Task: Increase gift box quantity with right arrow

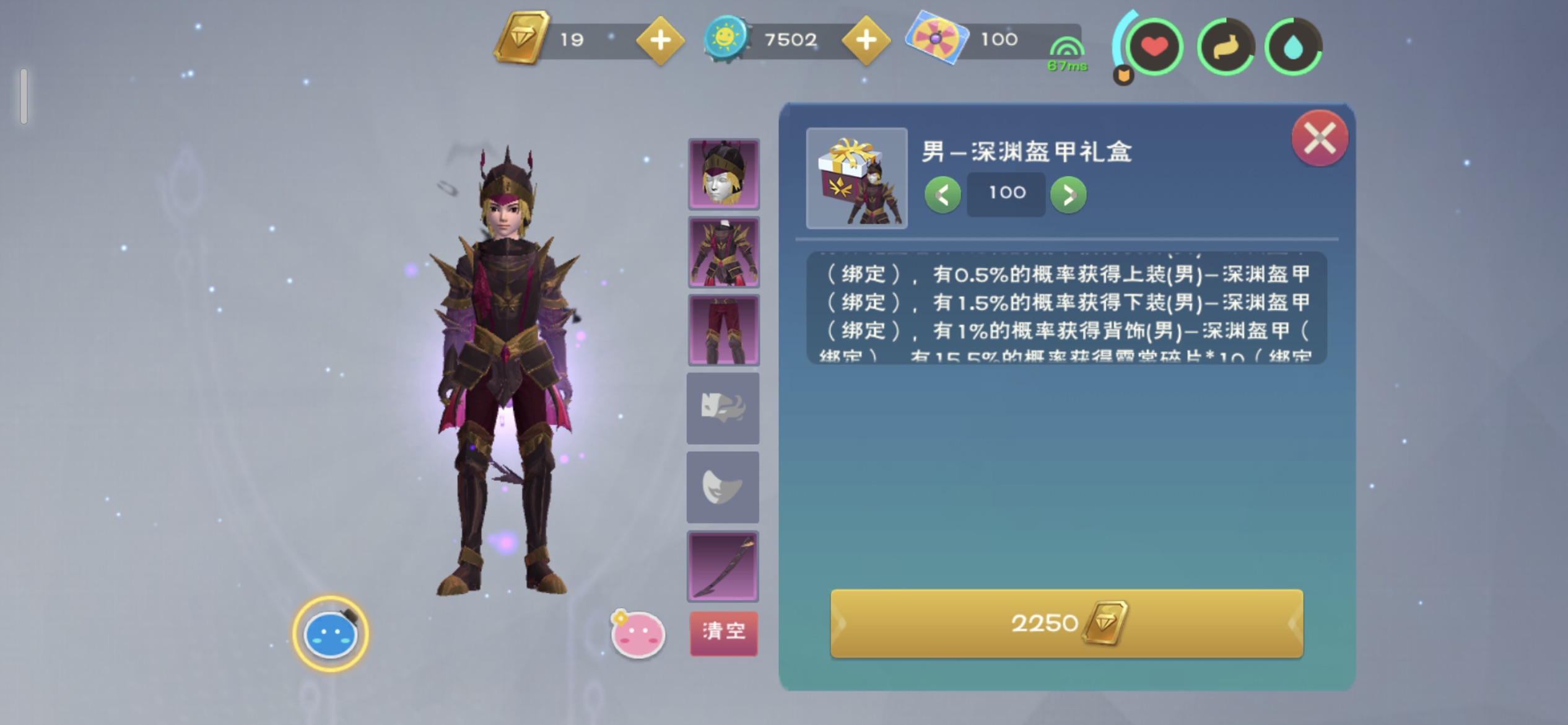Action: (1068, 195)
